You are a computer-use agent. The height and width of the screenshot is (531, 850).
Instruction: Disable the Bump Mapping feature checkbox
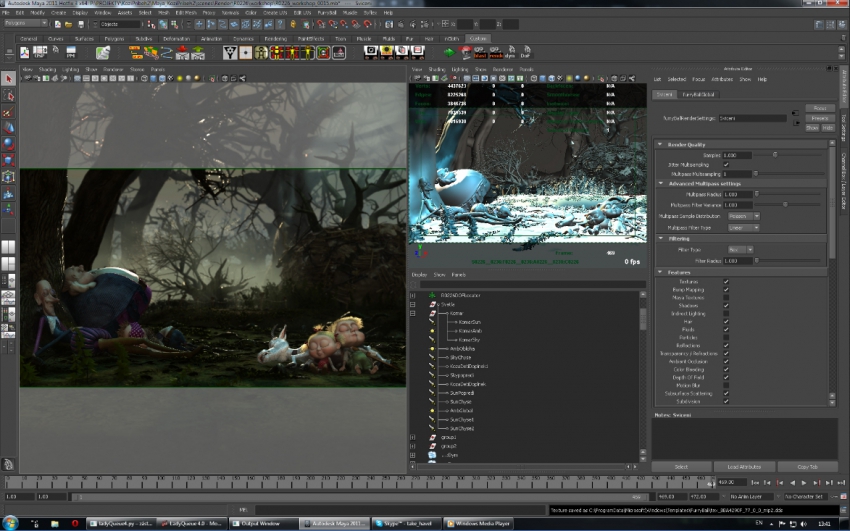point(726,290)
